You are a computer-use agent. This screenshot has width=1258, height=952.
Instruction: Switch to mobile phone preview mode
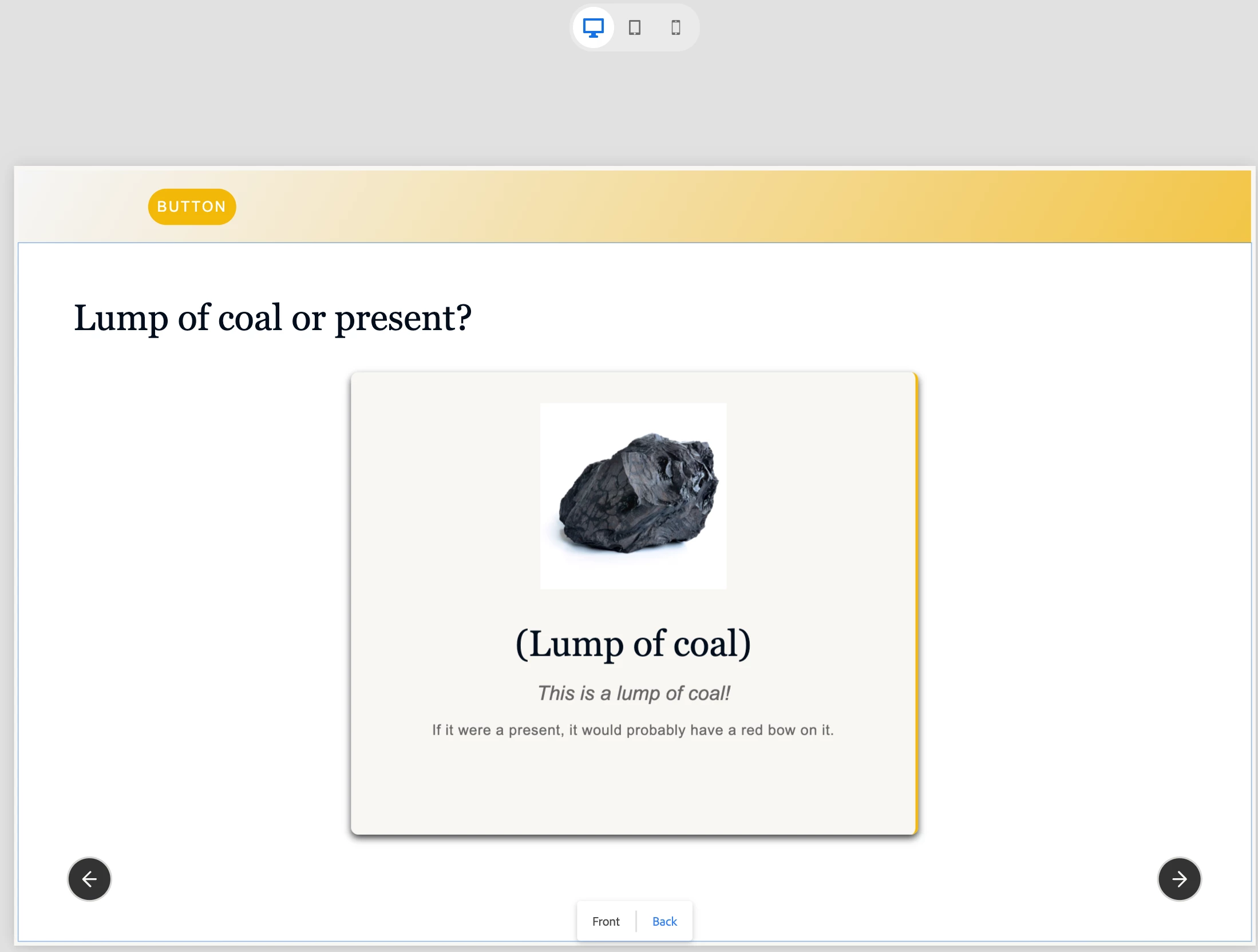(x=675, y=27)
